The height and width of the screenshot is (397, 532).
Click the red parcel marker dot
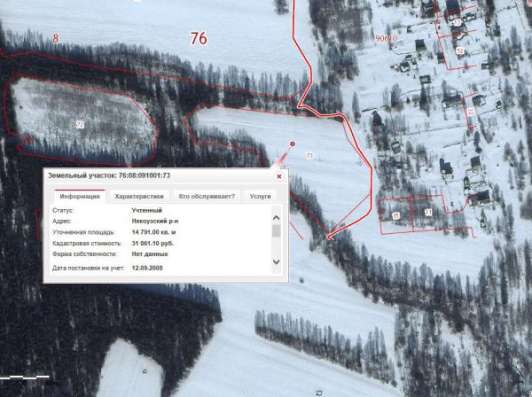tap(292, 144)
